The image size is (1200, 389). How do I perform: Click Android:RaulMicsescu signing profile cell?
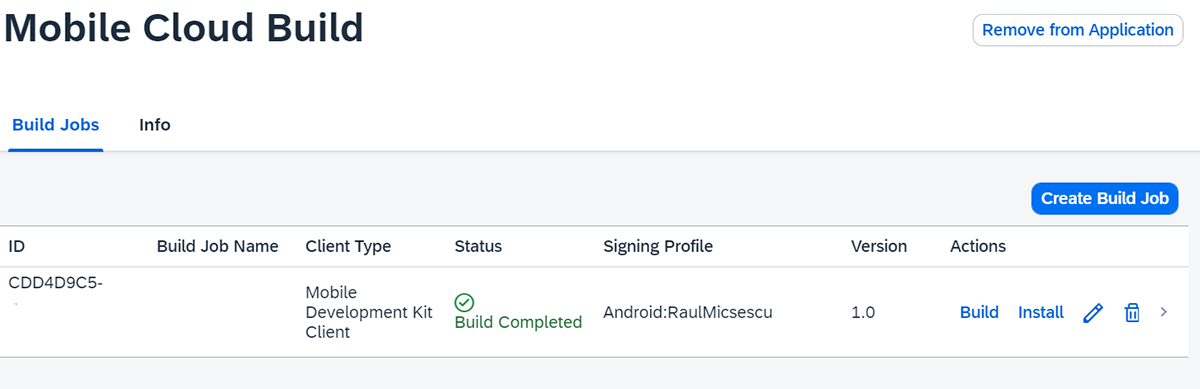[x=688, y=312]
